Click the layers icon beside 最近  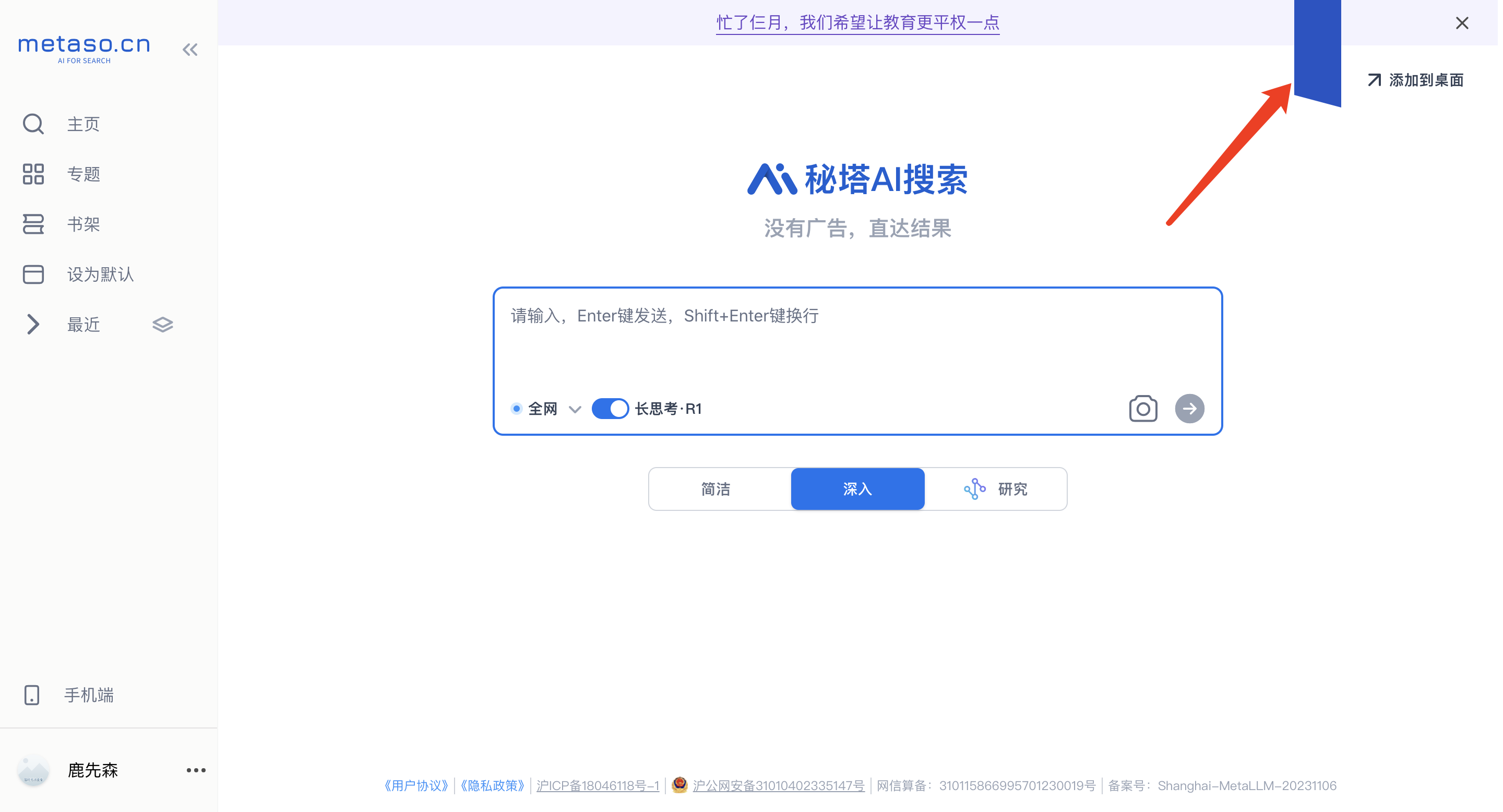tap(163, 325)
